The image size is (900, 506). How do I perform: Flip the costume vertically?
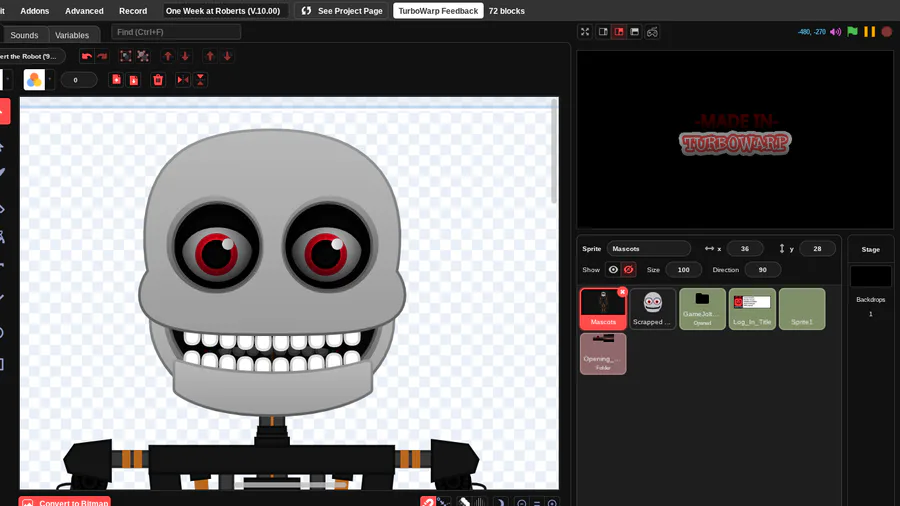coord(200,80)
